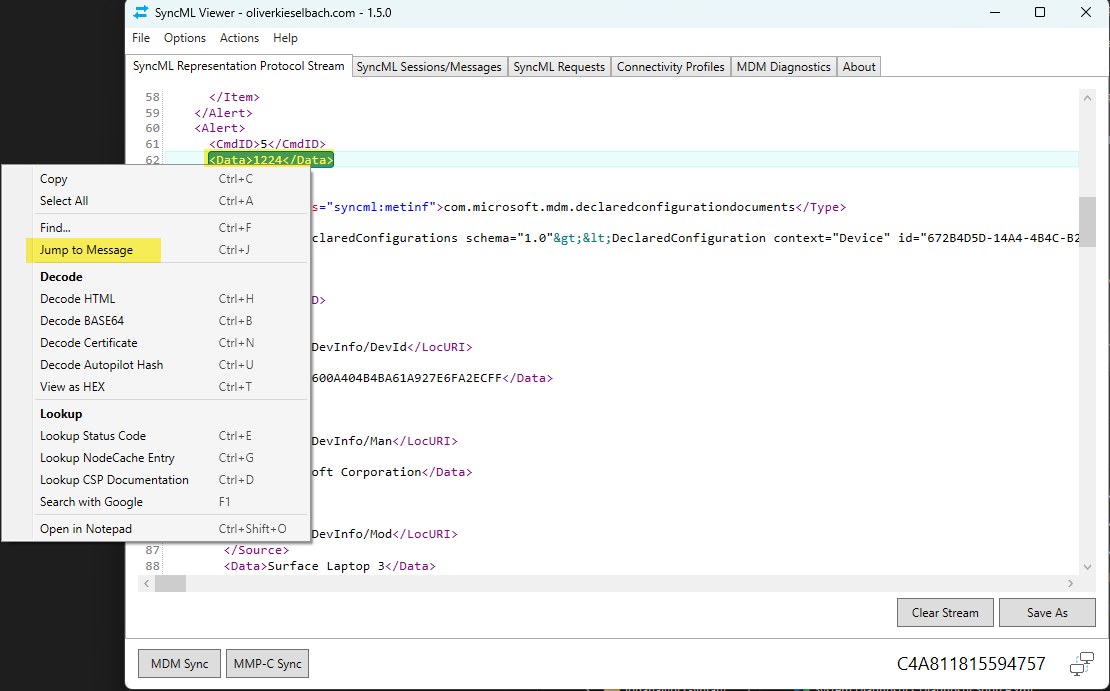Select Lookup Status Code entry

156,435
